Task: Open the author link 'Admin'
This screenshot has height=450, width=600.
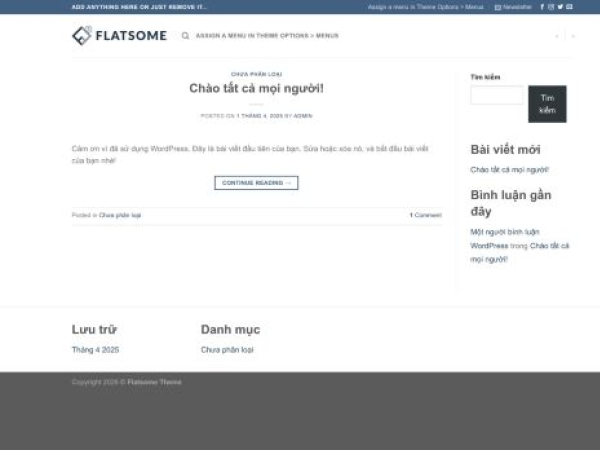Action: click(303, 116)
